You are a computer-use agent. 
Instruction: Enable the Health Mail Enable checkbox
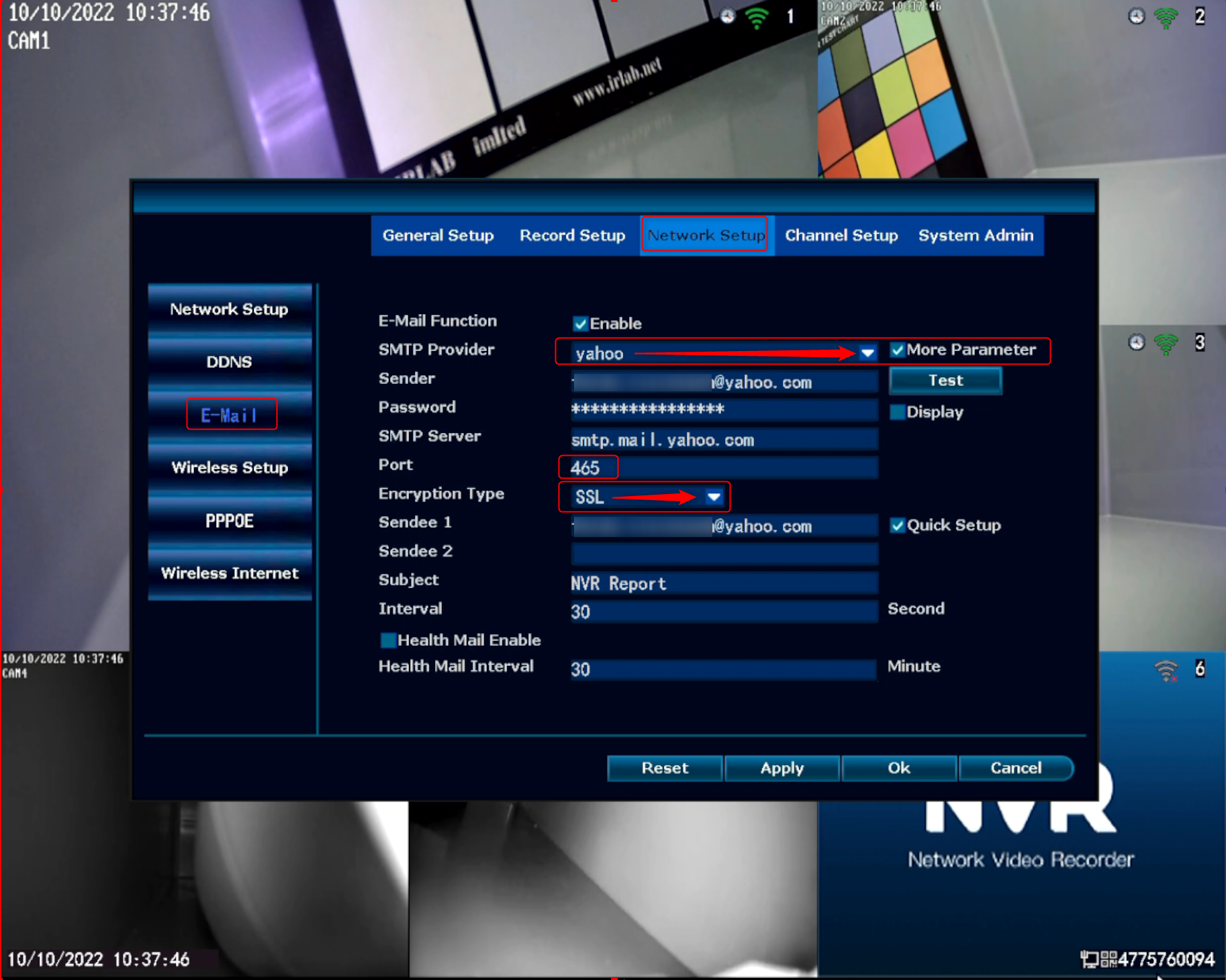coord(388,640)
